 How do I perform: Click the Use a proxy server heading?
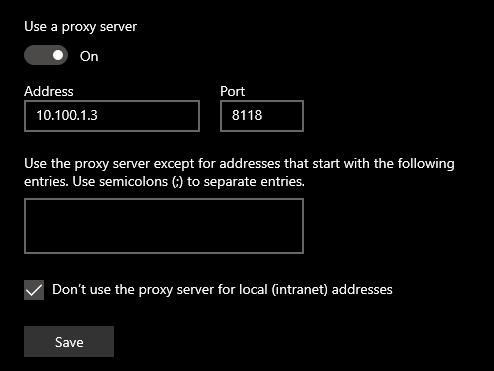tap(80, 27)
